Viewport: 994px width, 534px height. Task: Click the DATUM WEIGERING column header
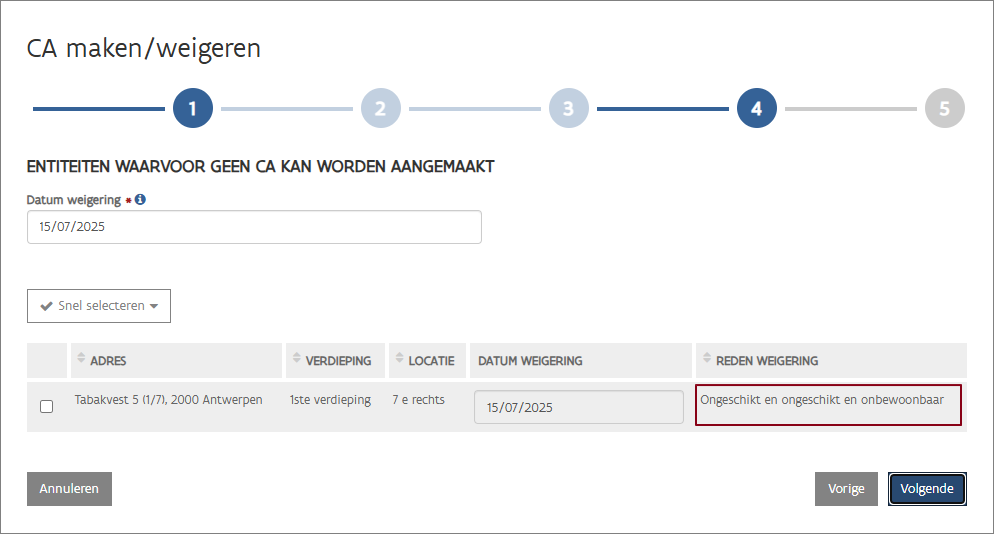[530, 360]
